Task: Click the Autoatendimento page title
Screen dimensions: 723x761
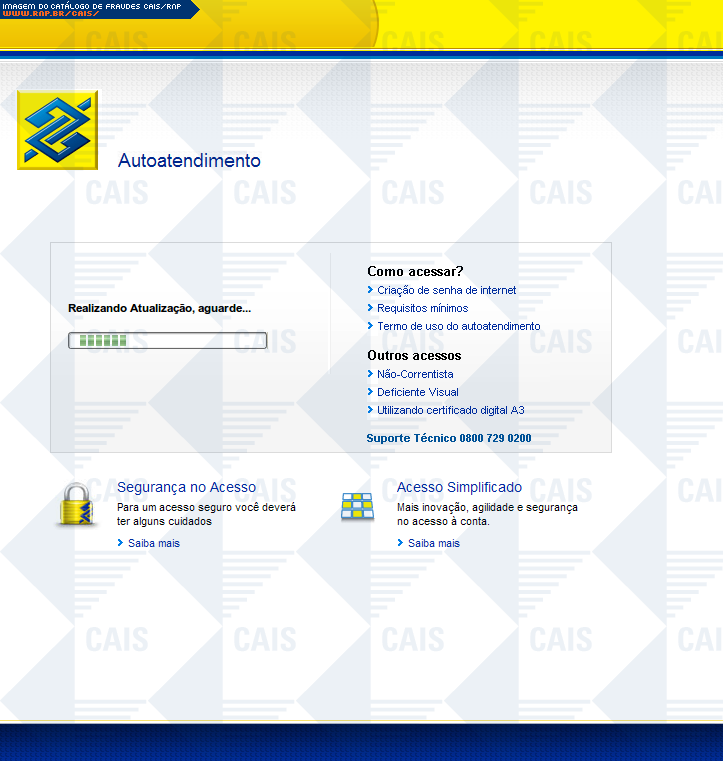Action: (189, 161)
